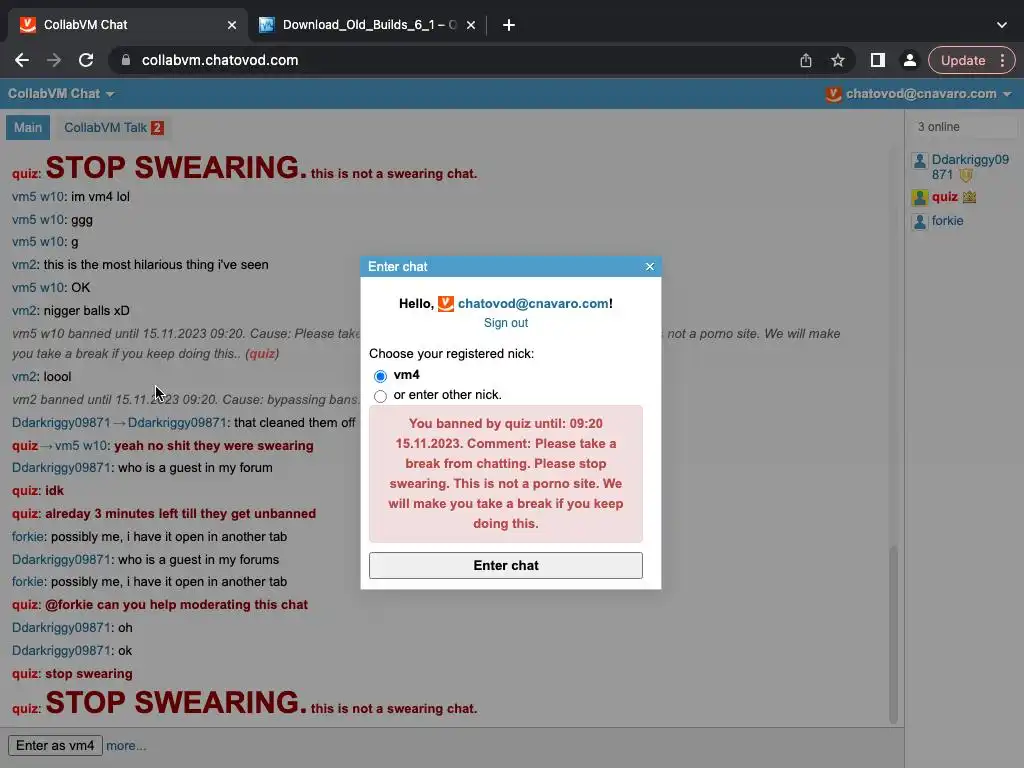Click the lock icon in address bar
Screen dimensions: 1024x768
(126, 60)
